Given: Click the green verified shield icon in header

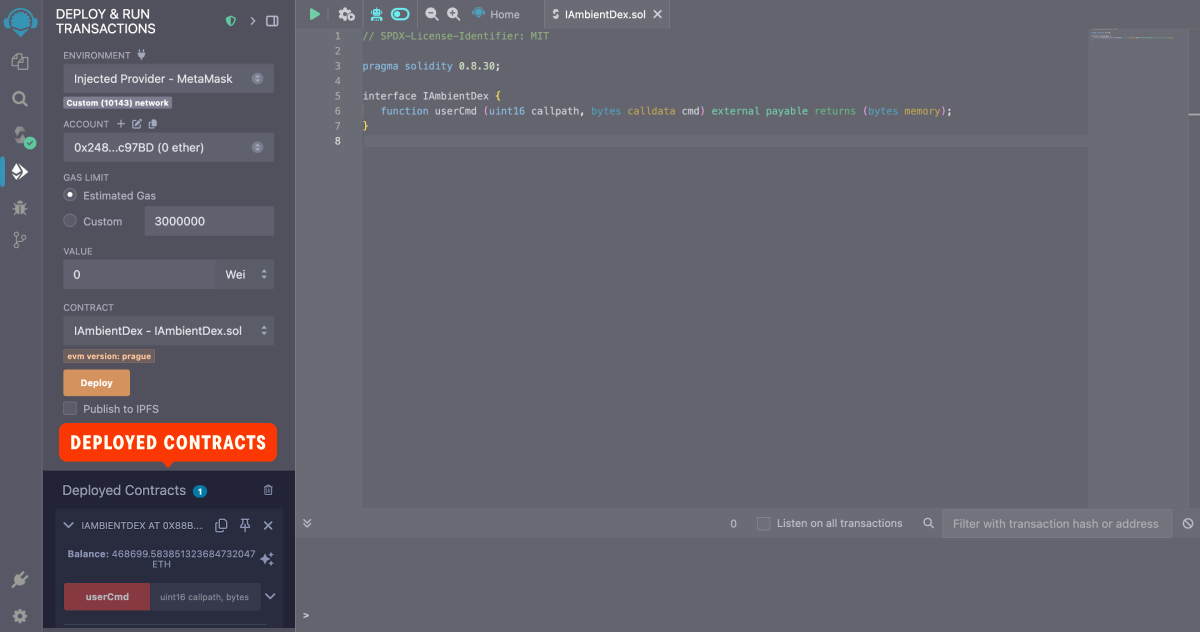Looking at the screenshot, I should tap(231, 21).
